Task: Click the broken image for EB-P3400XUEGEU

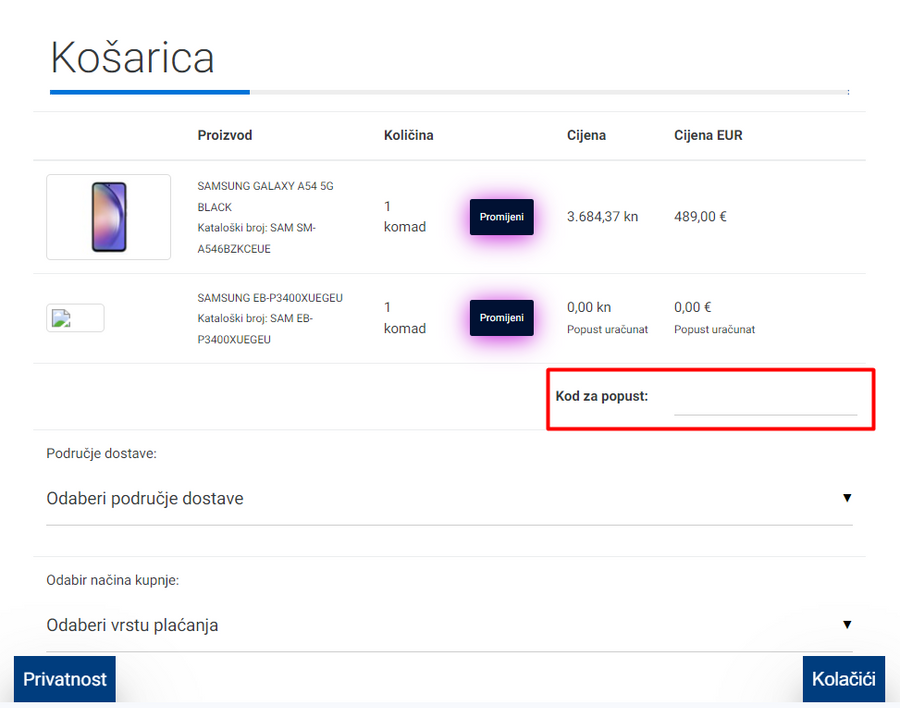Action: click(75, 318)
